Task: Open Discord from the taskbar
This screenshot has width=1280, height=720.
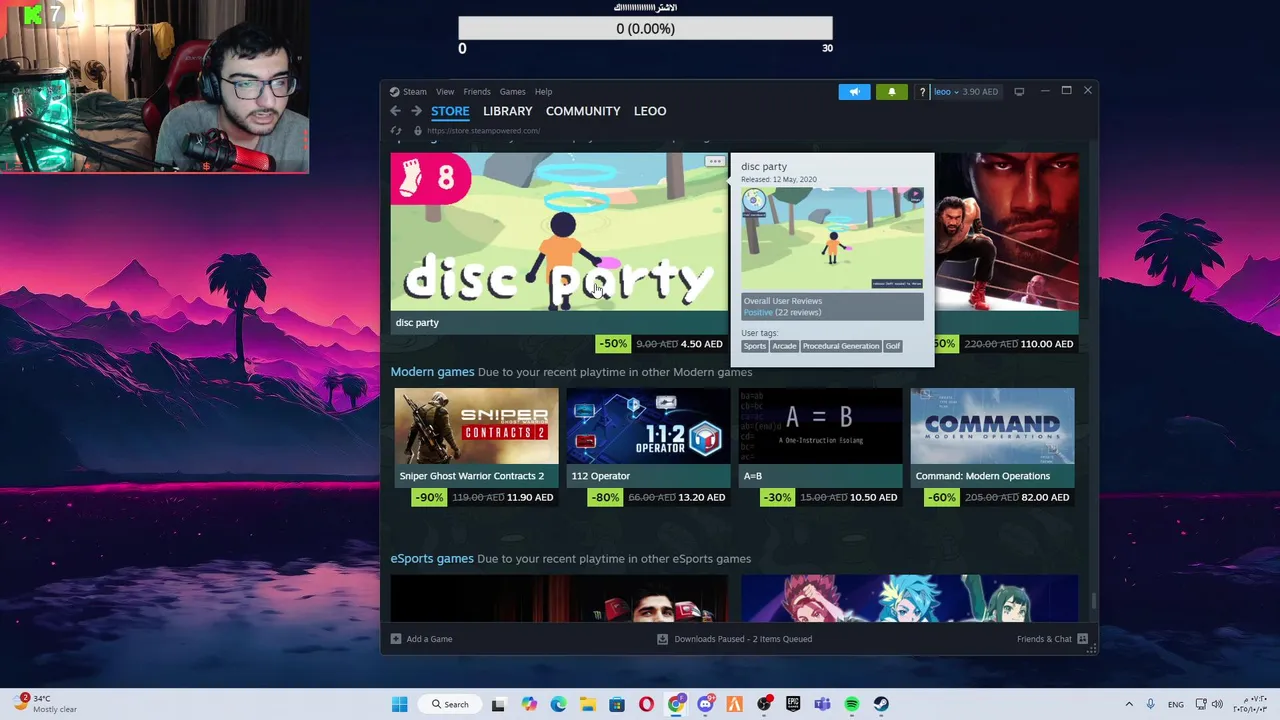Action: [x=705, y=704]
